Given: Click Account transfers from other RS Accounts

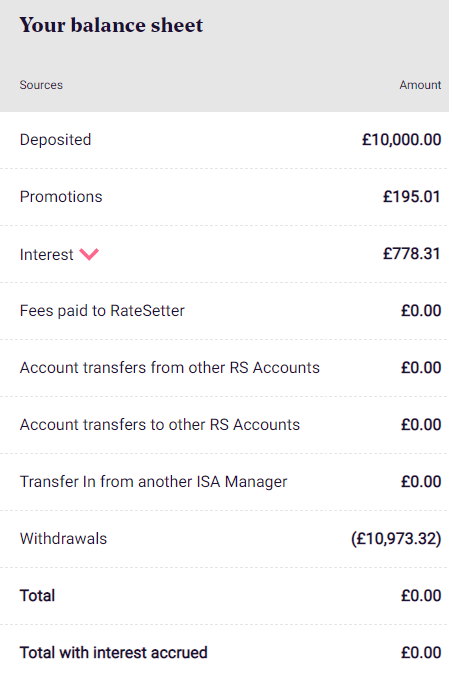Looking at the screenshot, I should [170, 368].
